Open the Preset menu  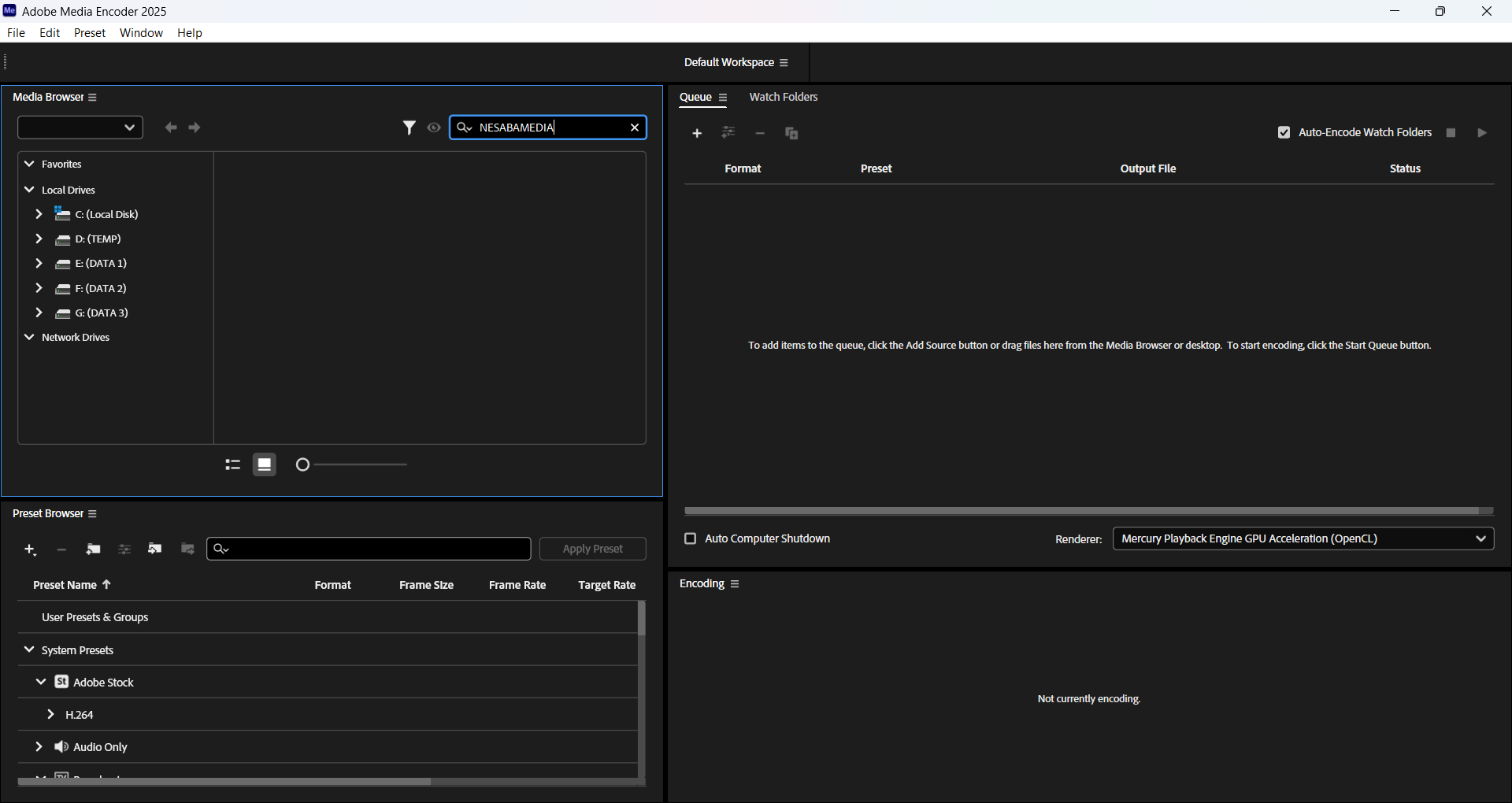(90, 32)
